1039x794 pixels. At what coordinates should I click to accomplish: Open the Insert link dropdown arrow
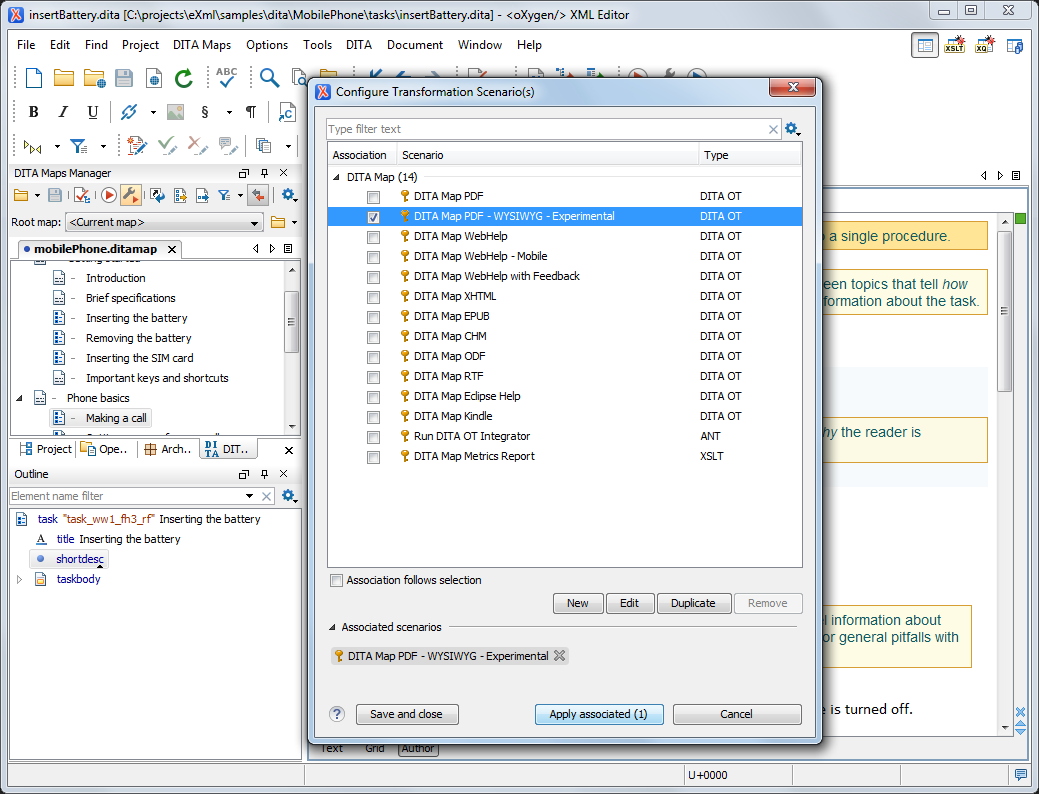point(153,112)
